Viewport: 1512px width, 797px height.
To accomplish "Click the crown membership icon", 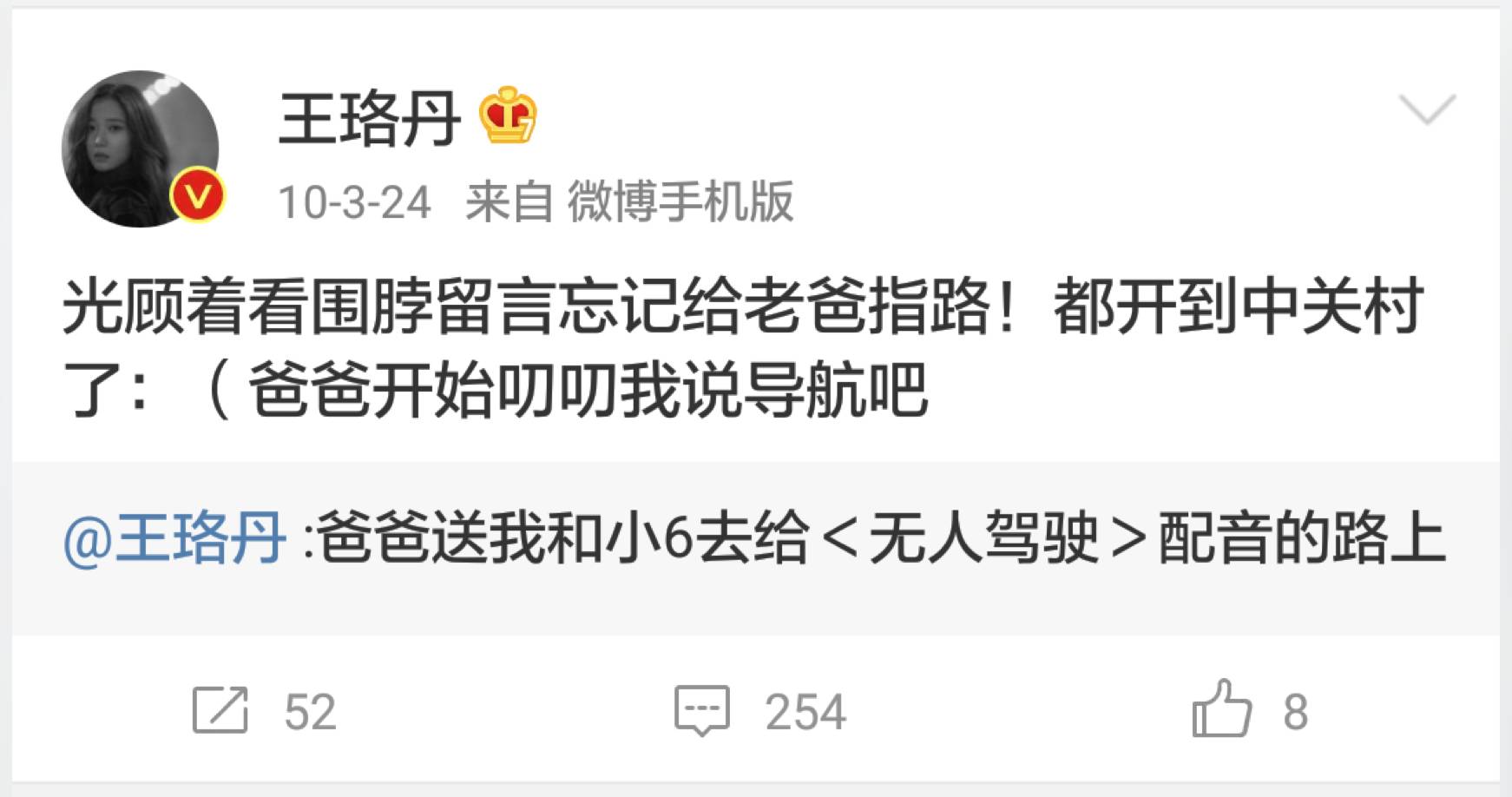I will coord(509,117).
